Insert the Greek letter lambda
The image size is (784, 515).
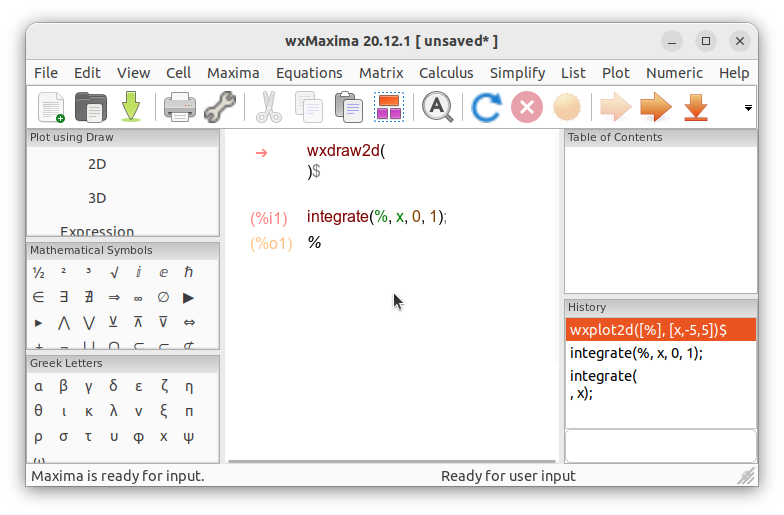pyautogui.click(x=114, y=411)
